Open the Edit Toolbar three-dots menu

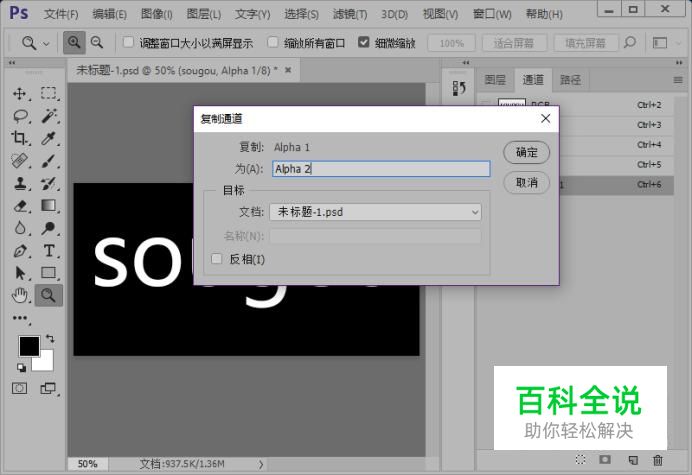[x=20, y=318]
